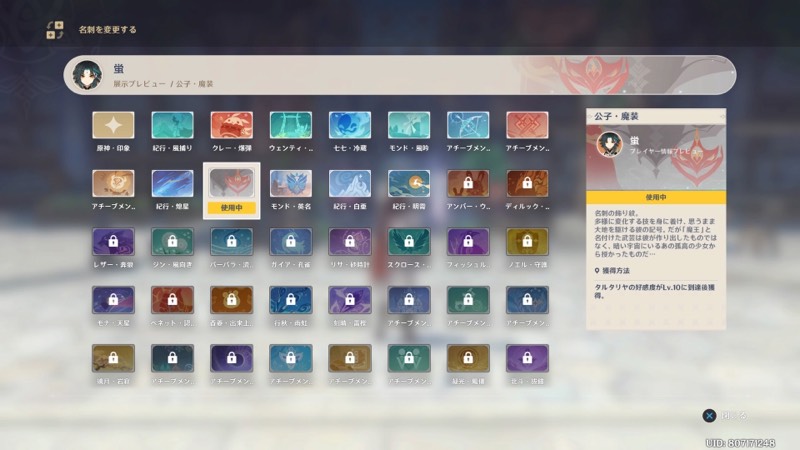Choose the 紀行・煌星 namecard
Viewport: 800px width, 450px height.
pyautogui.click(x=172, y=183)
